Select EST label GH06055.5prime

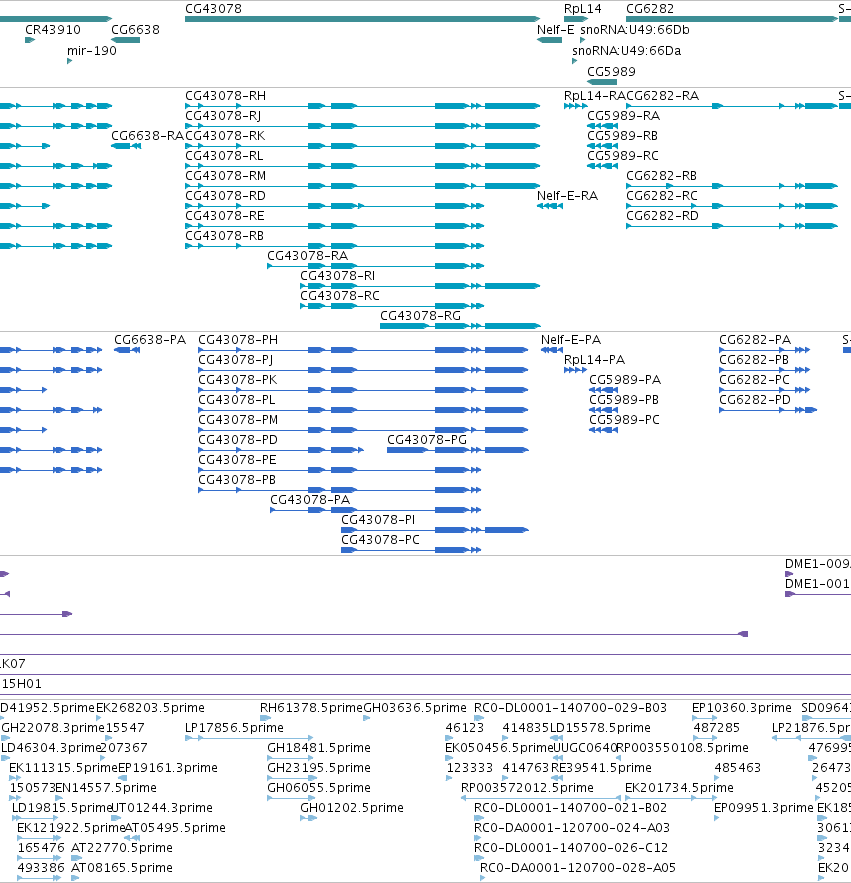click(x=319, y=788)
